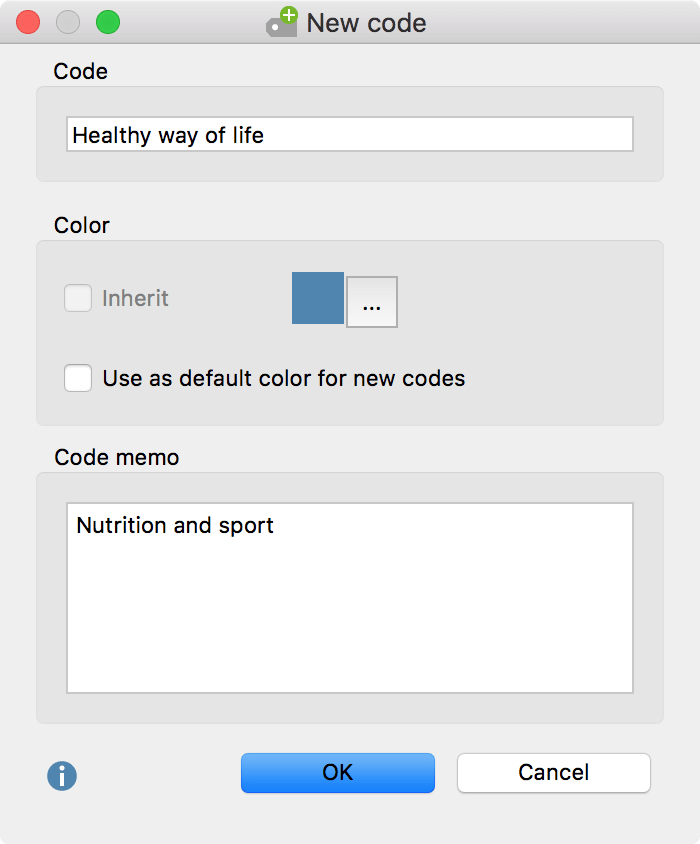Click the green zoom window button
The image size is (700, 844).
[108, 23]
